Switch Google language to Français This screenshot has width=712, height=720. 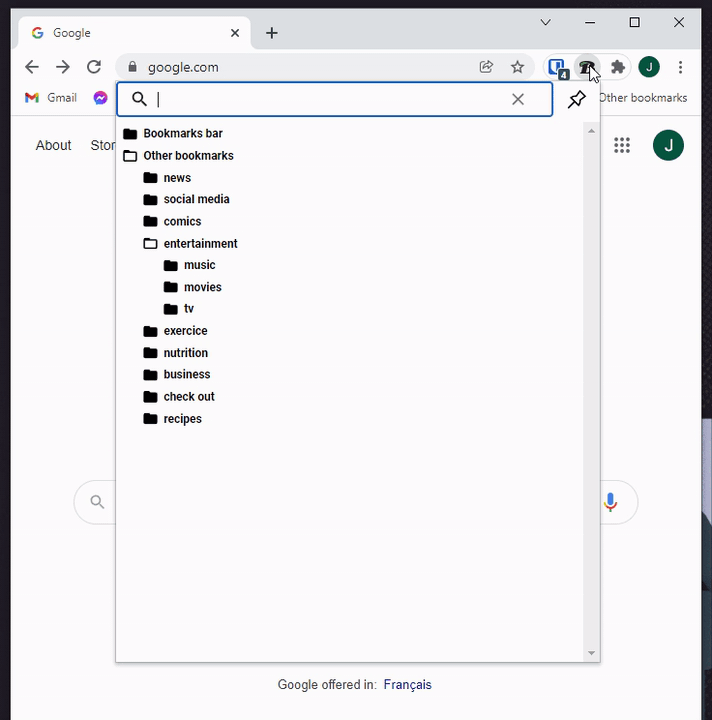[407, 685]
